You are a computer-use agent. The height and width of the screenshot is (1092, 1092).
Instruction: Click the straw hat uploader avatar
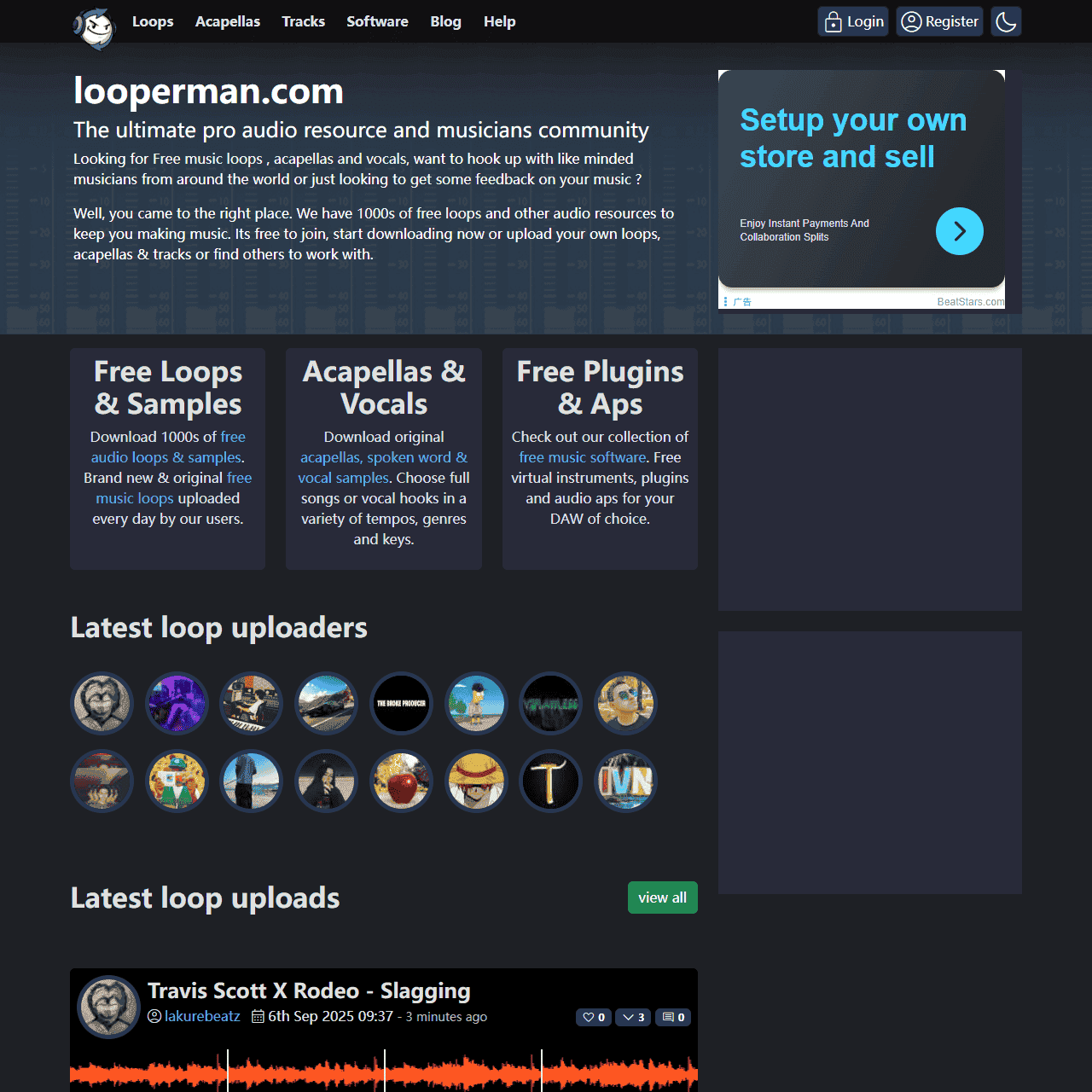coord(476,781)
